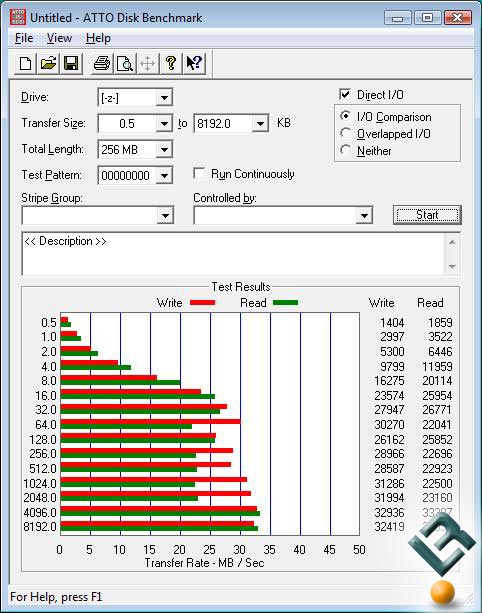
Task: Select the Overlapped I/O radio option
Action: point(345,133)
